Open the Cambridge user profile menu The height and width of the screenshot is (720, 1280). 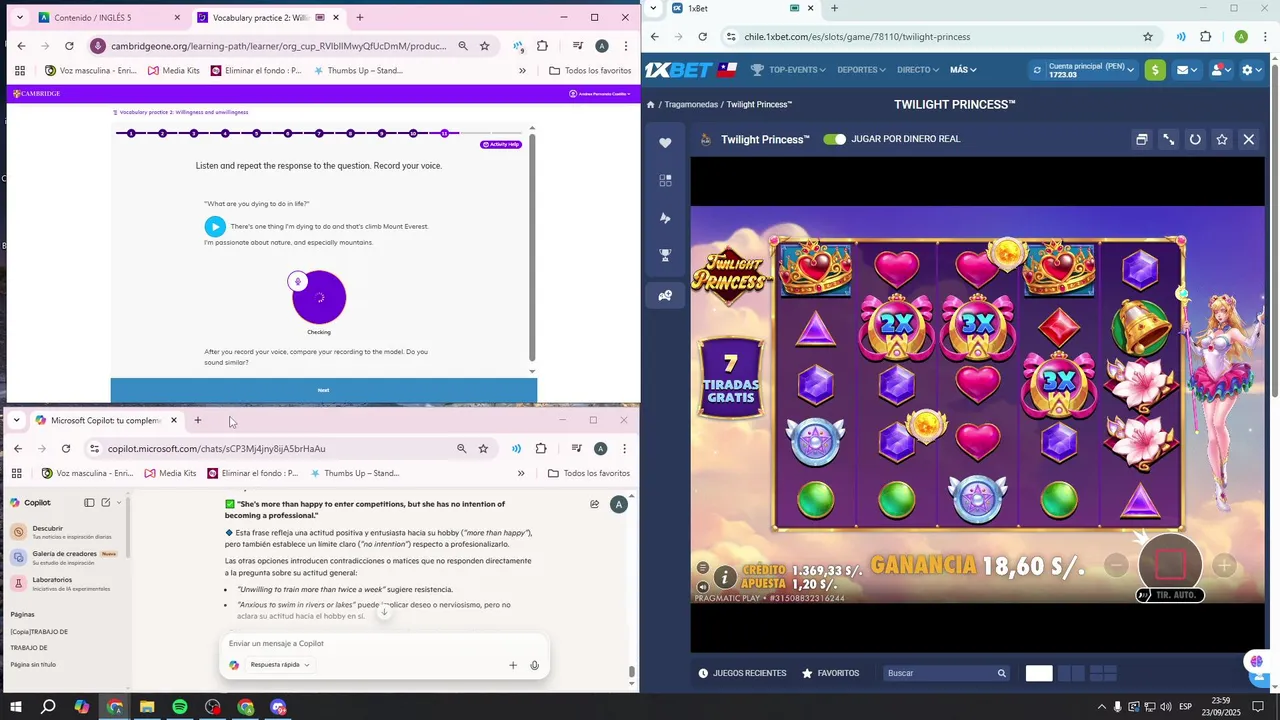pos(600,93)
